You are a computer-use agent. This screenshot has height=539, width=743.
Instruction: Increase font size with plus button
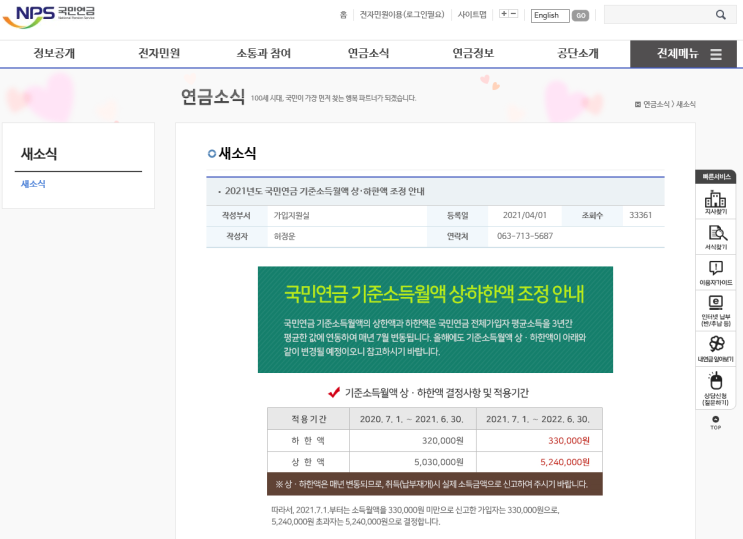coord(504,14)
